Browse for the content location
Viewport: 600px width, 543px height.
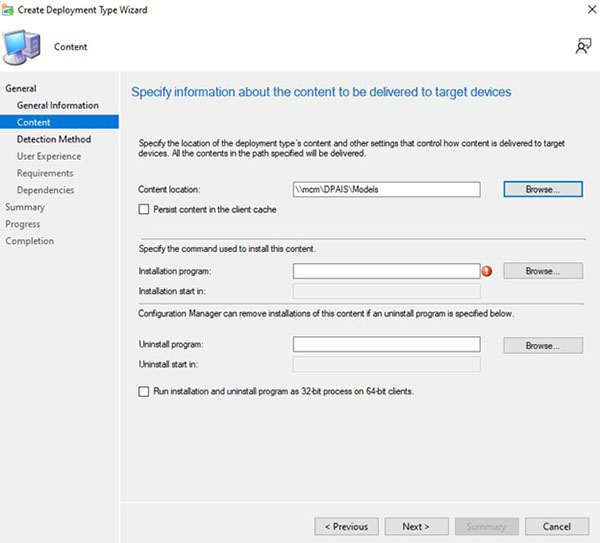point(542,188)
